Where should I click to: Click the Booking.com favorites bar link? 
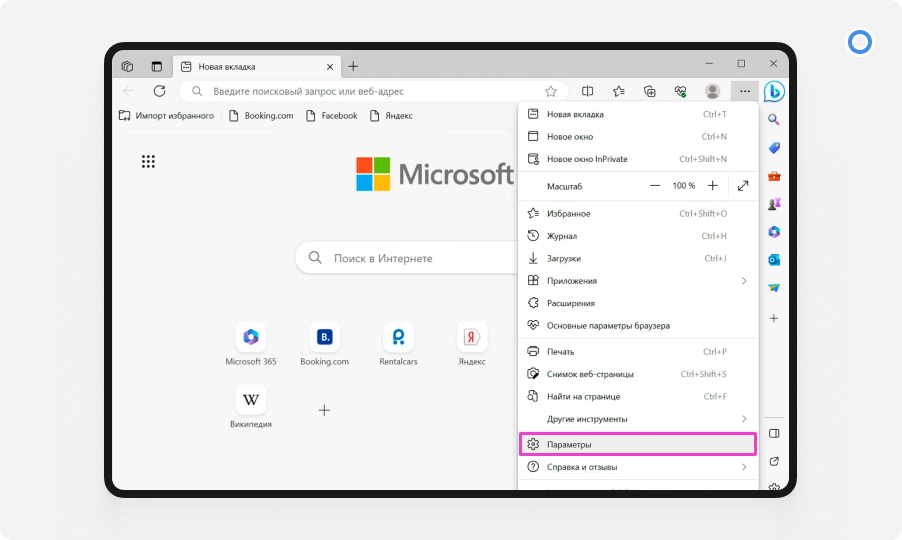[x=261, y=116]
